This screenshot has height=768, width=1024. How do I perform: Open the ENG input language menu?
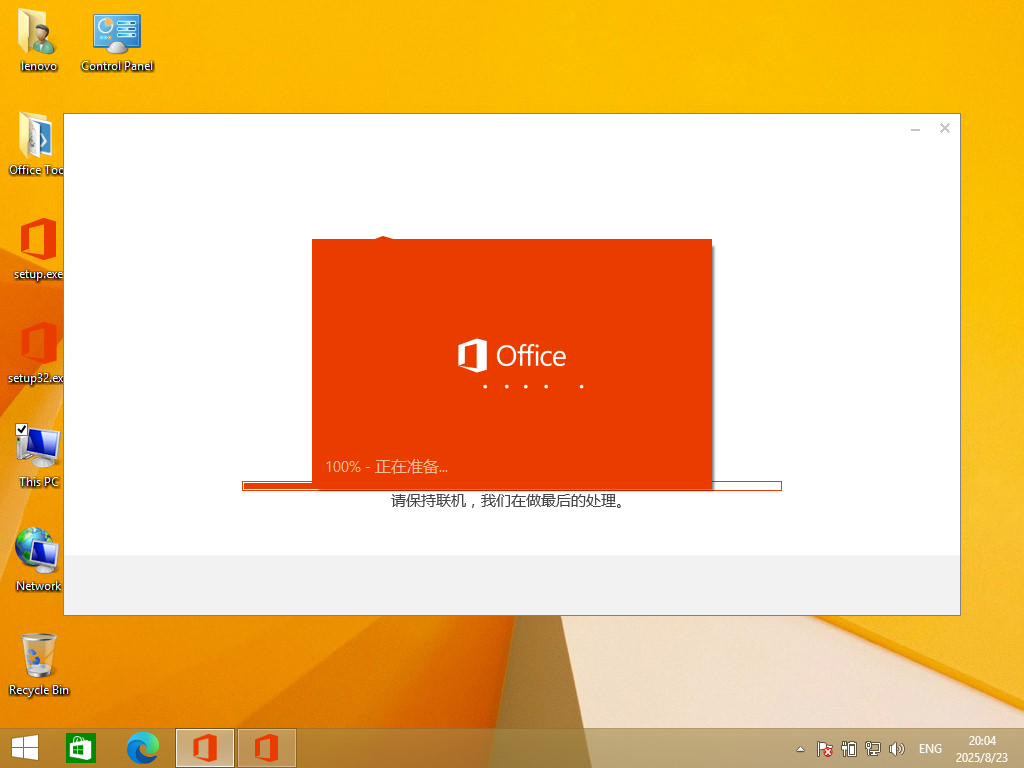(x=930, y=749)
